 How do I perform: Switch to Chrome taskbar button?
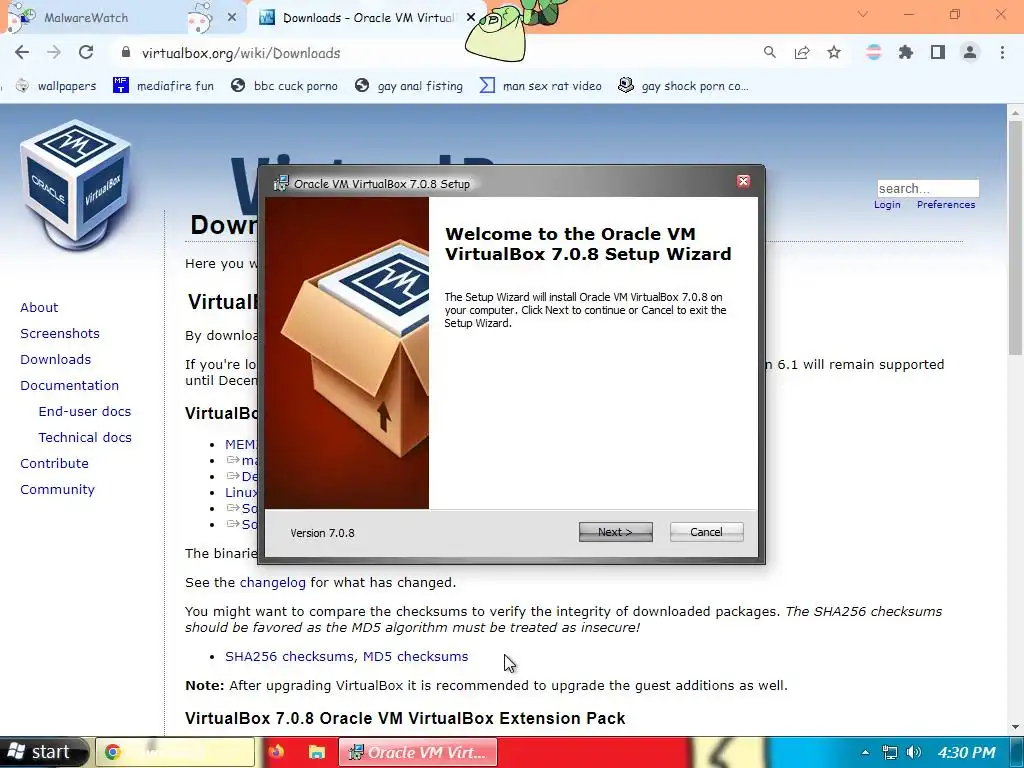point(174,752)
